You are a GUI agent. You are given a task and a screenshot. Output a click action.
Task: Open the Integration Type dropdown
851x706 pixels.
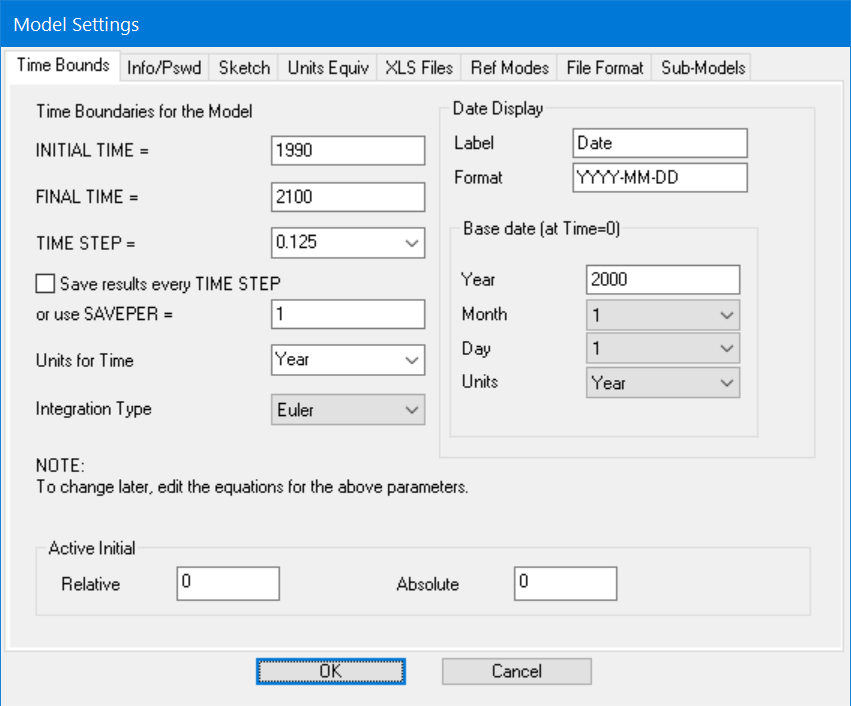tap(413, 410)
